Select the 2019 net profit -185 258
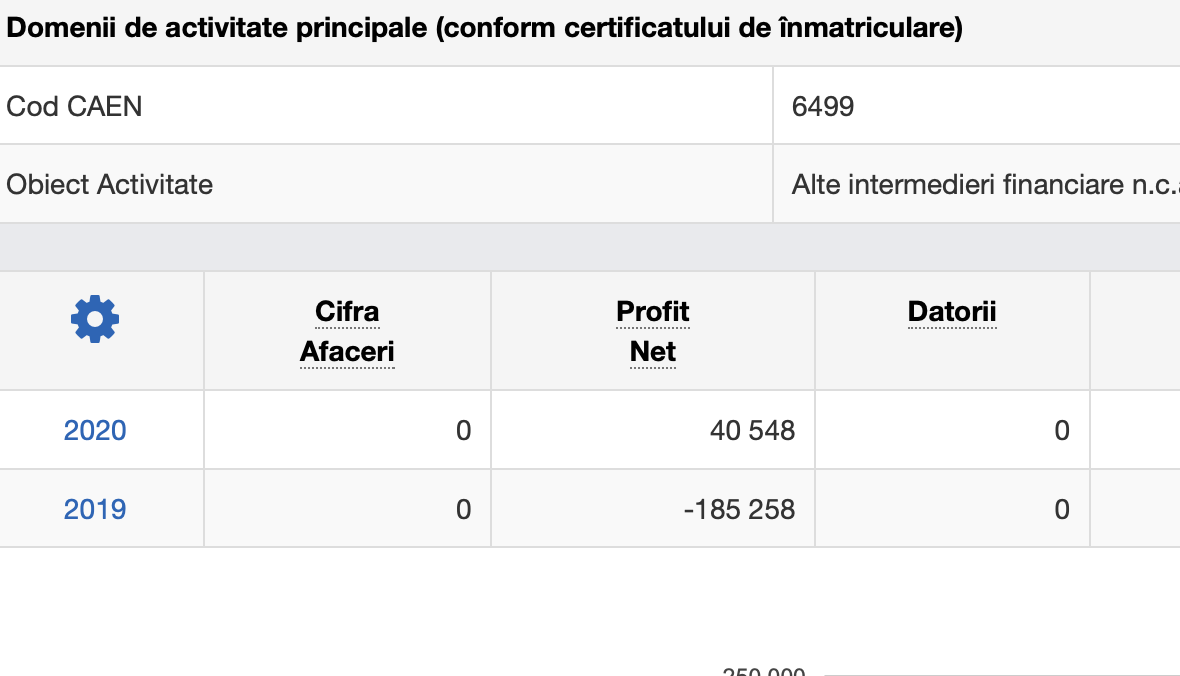Viewport: 1180px width, 676px height. point(739,510)
